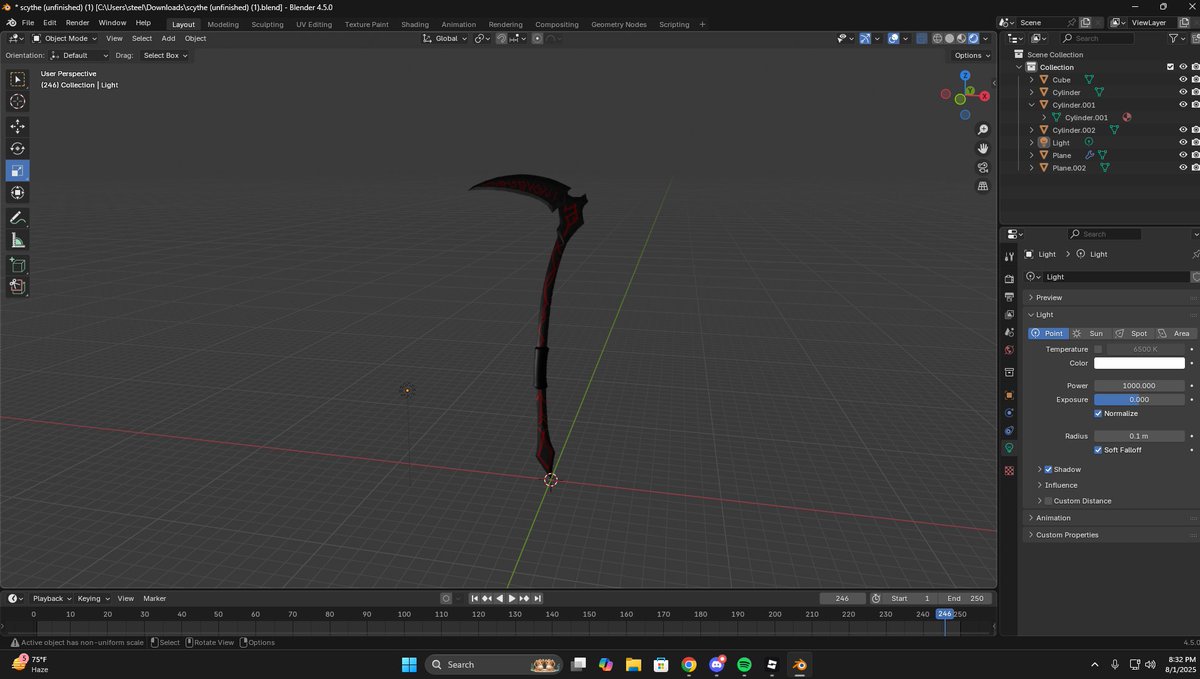The height and width of the screenshot is (679, 1200).
Task: Open the File menu
Action: (28, 23)
